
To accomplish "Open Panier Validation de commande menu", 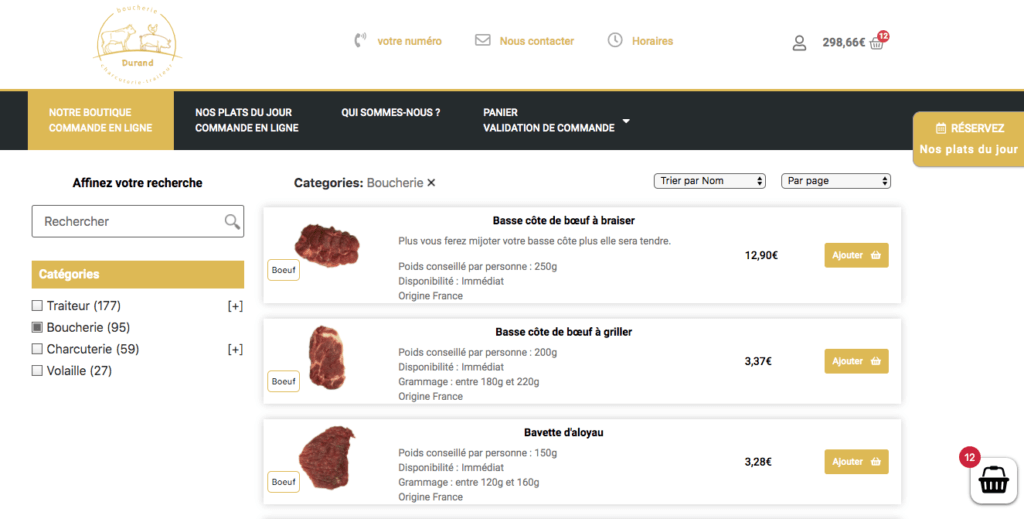I will pos(549,120).
